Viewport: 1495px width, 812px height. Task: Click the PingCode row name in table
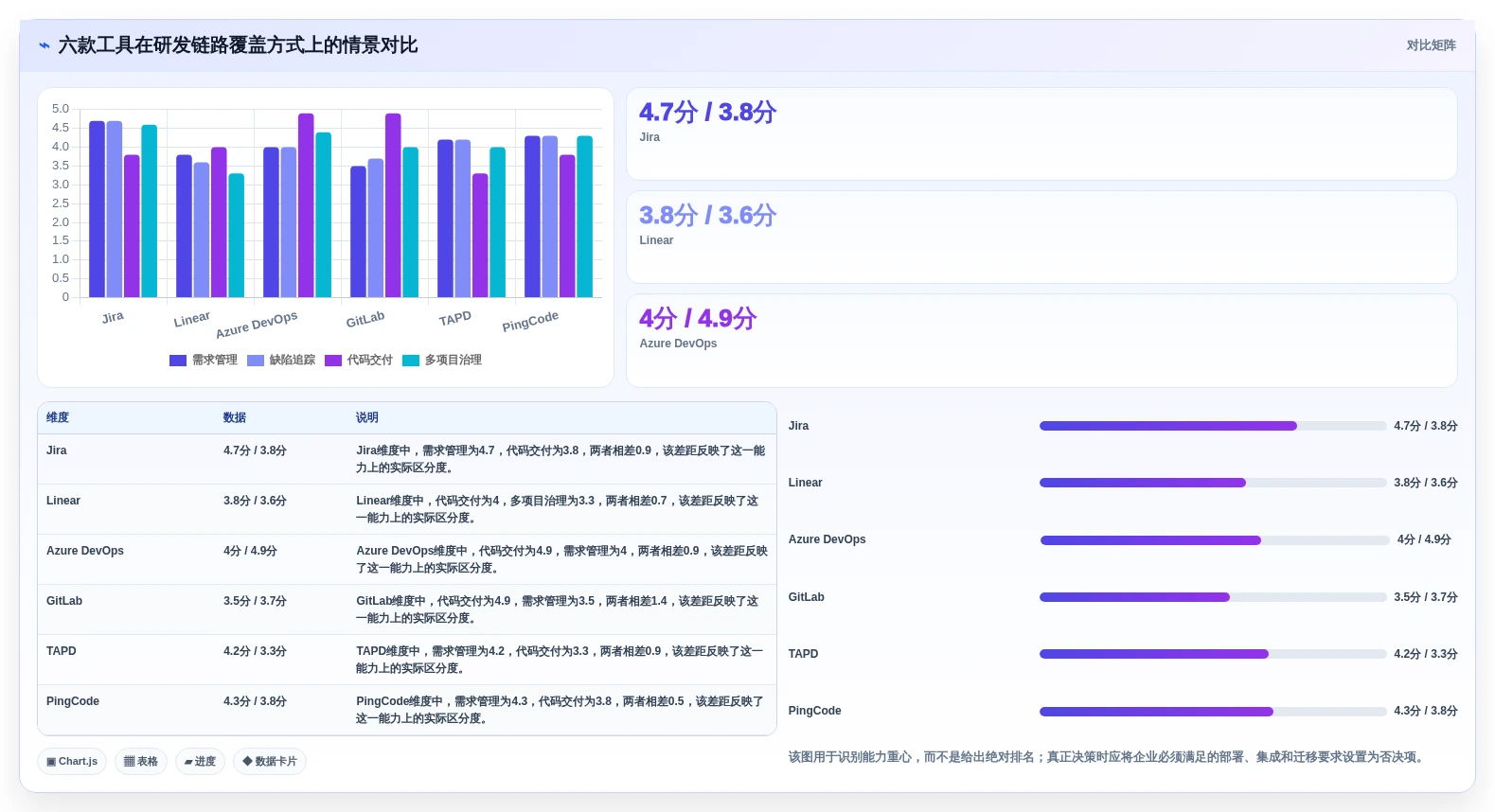click(x=73, y=701)
